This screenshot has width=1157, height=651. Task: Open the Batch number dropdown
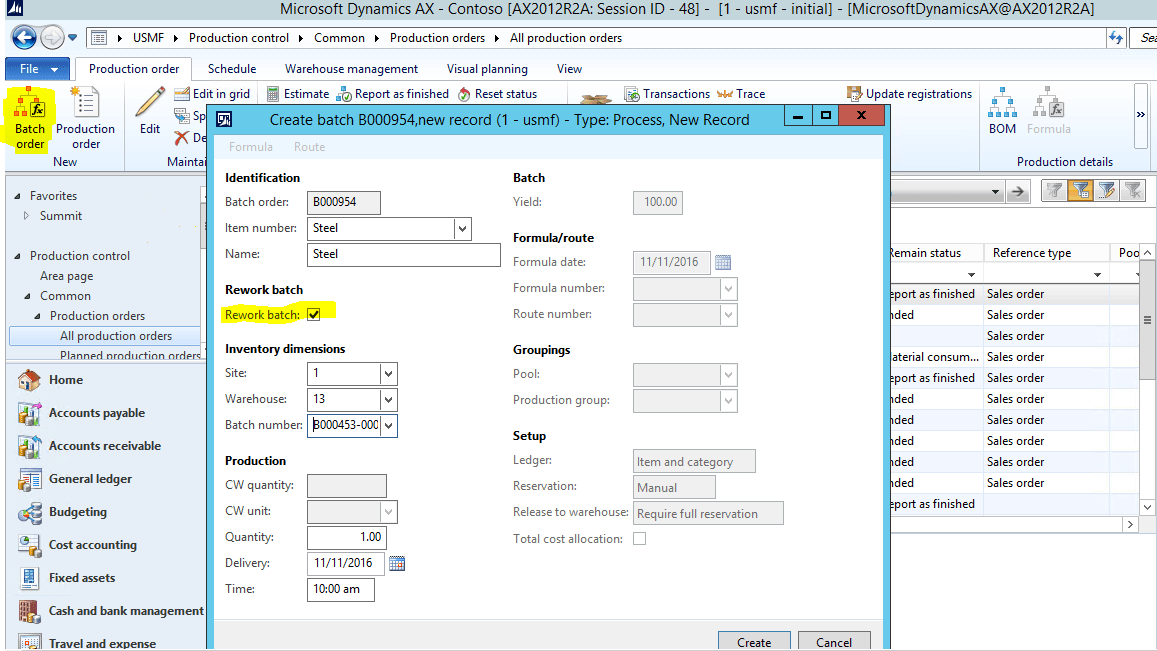pyautogui.click(x=388, y=425)
